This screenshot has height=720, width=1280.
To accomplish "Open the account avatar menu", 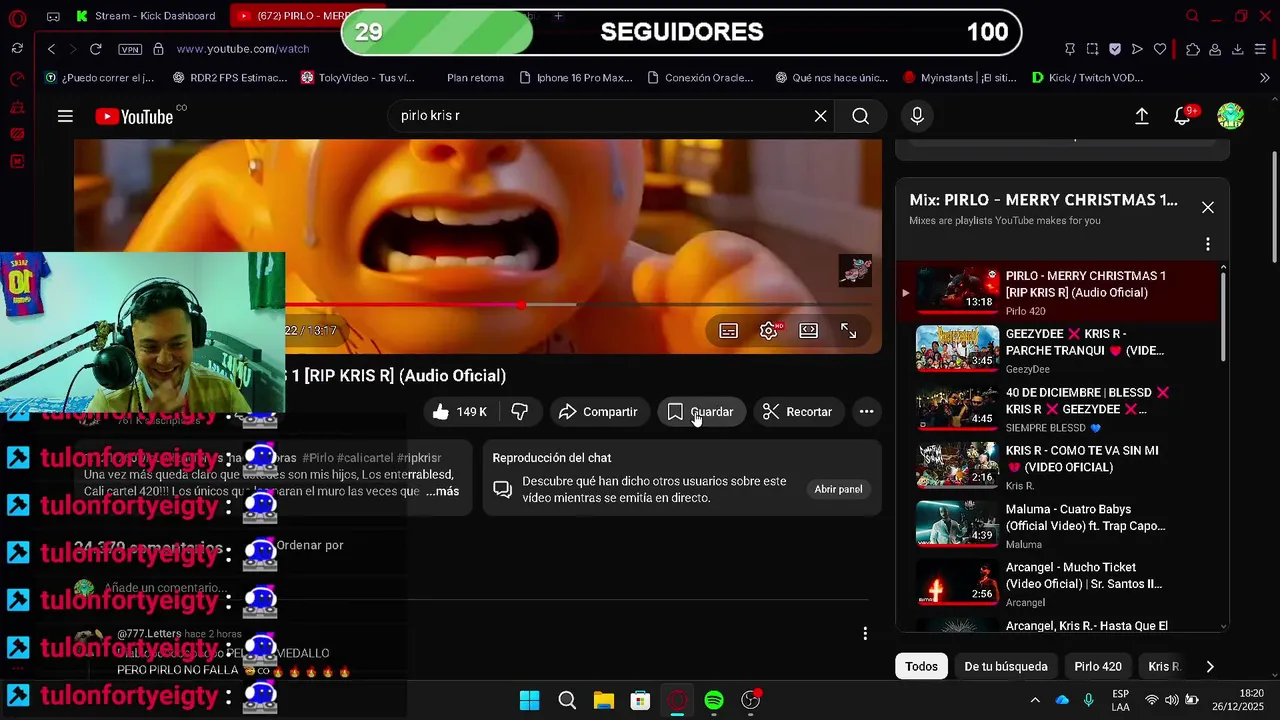I will pyautogui.click(x=1230, y=116).
